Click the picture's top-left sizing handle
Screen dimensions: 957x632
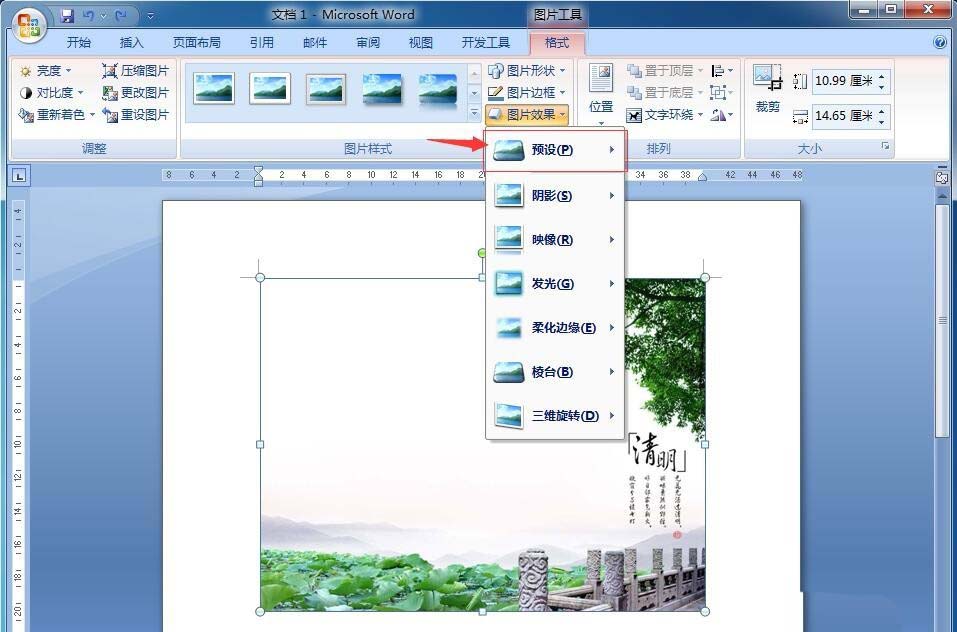(260, 278)
